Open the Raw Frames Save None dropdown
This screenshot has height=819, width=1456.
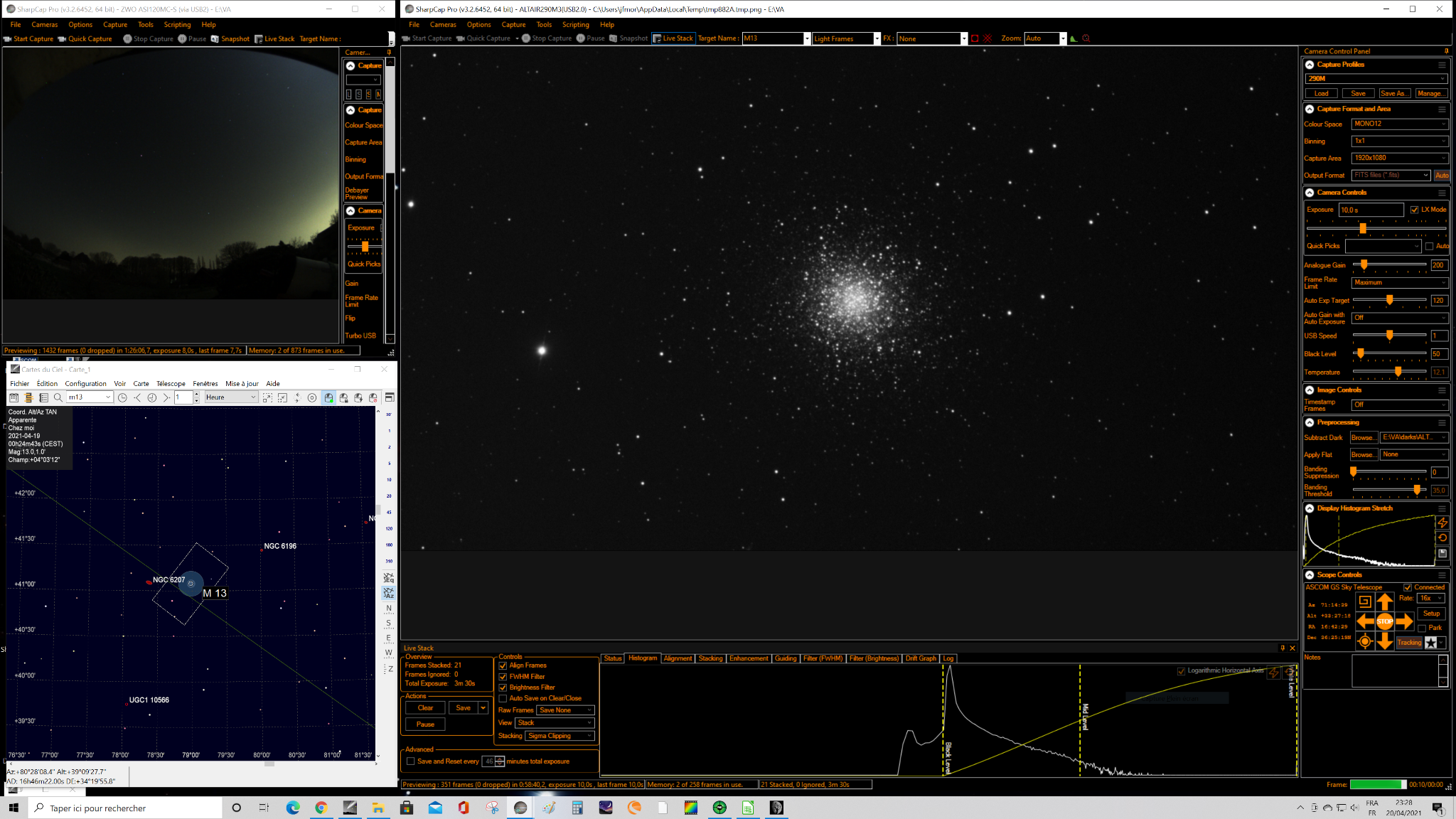(565, 710)
